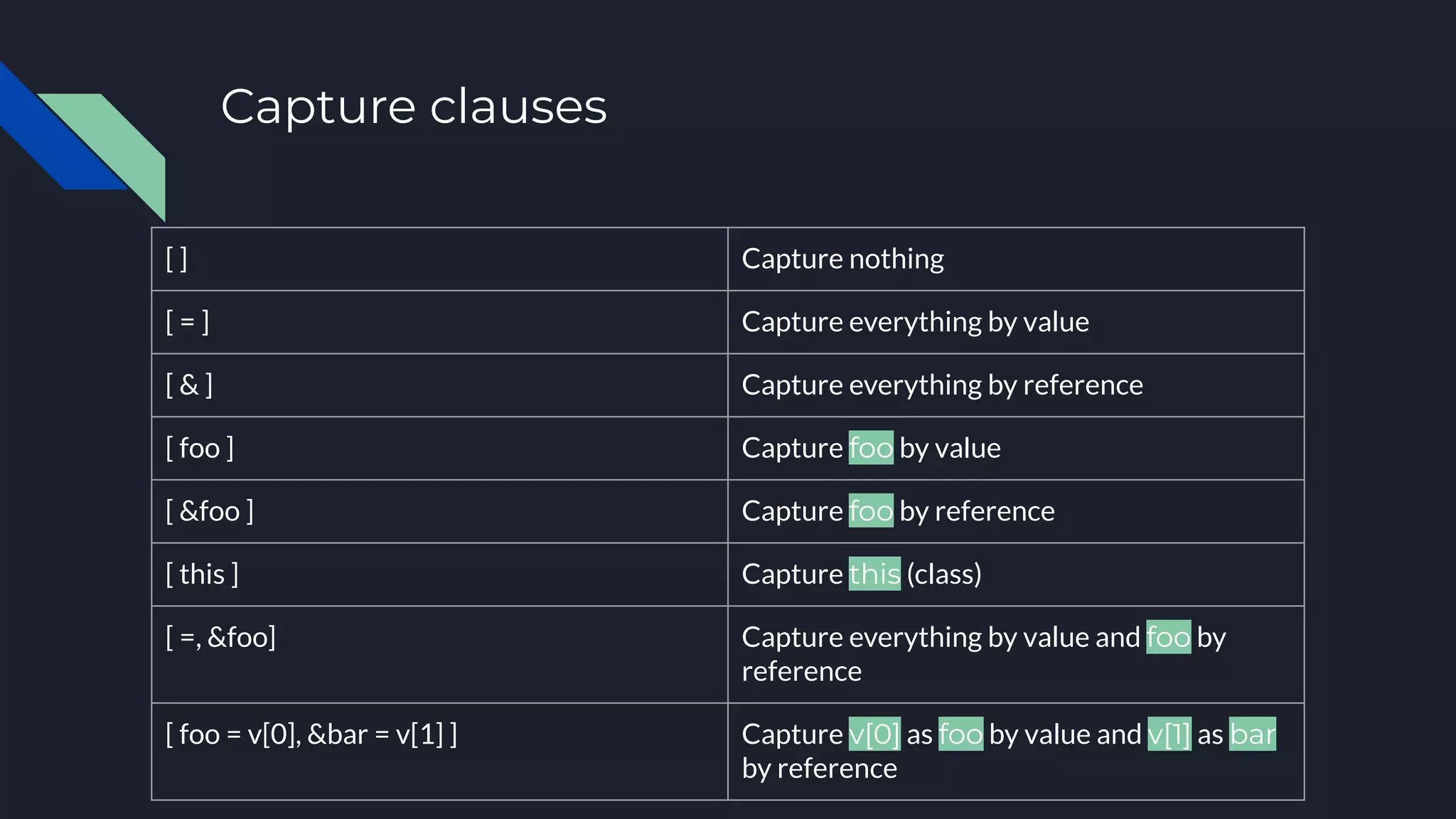Click the "Capture nothing" description text

842,259
